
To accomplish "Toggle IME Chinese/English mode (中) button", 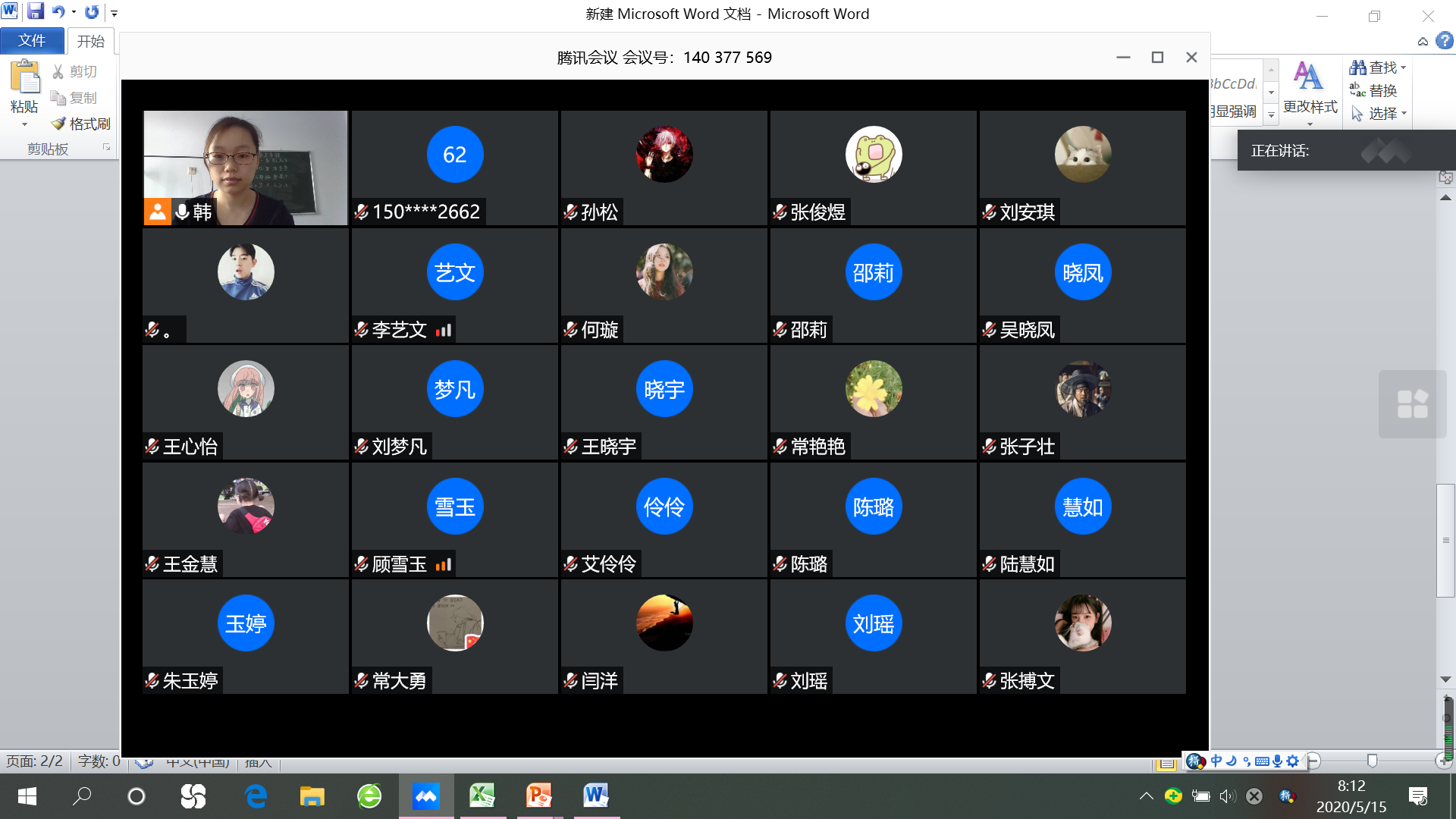I will [1216, 761].
